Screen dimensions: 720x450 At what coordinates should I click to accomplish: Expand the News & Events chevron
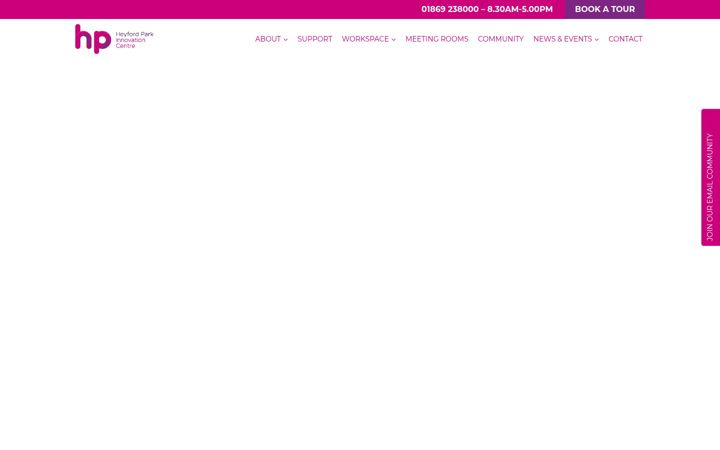(x=596, y=39)
